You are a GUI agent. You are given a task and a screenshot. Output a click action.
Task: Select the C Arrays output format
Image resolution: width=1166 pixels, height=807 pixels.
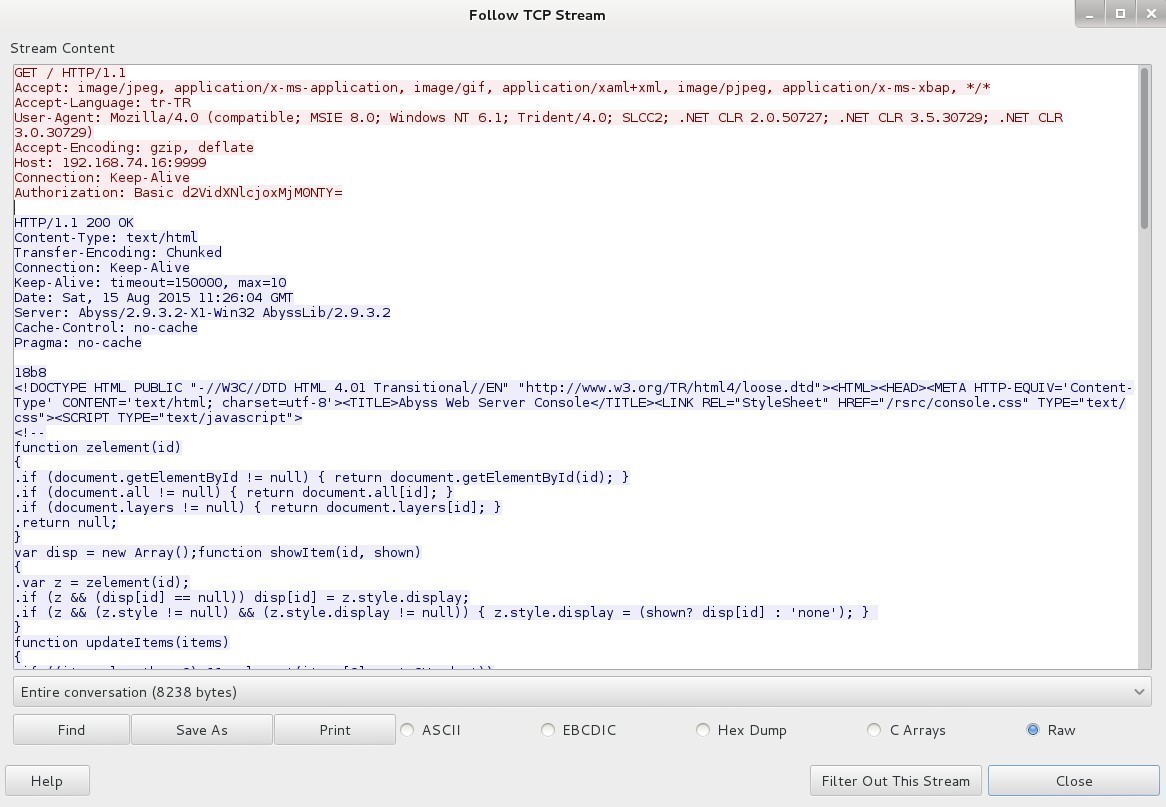pyautogui.click(x=875, y=730)
